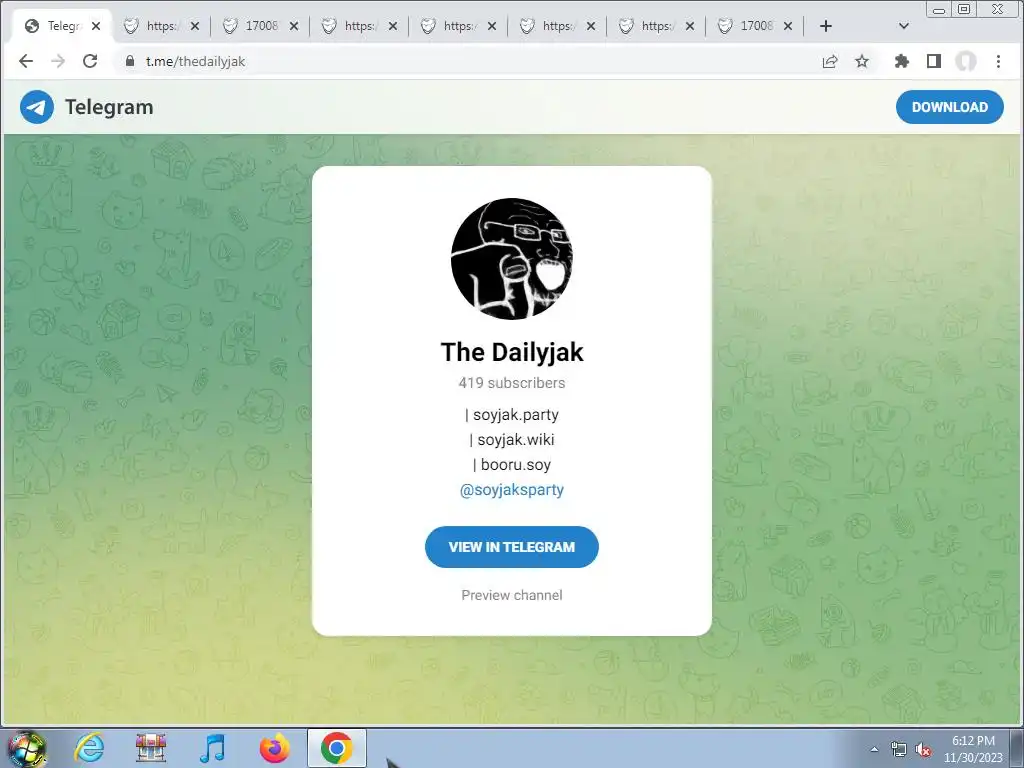Follow the @soyjaksparty link
Viewport: 1024px width, 768px height.
click(511, 490)
